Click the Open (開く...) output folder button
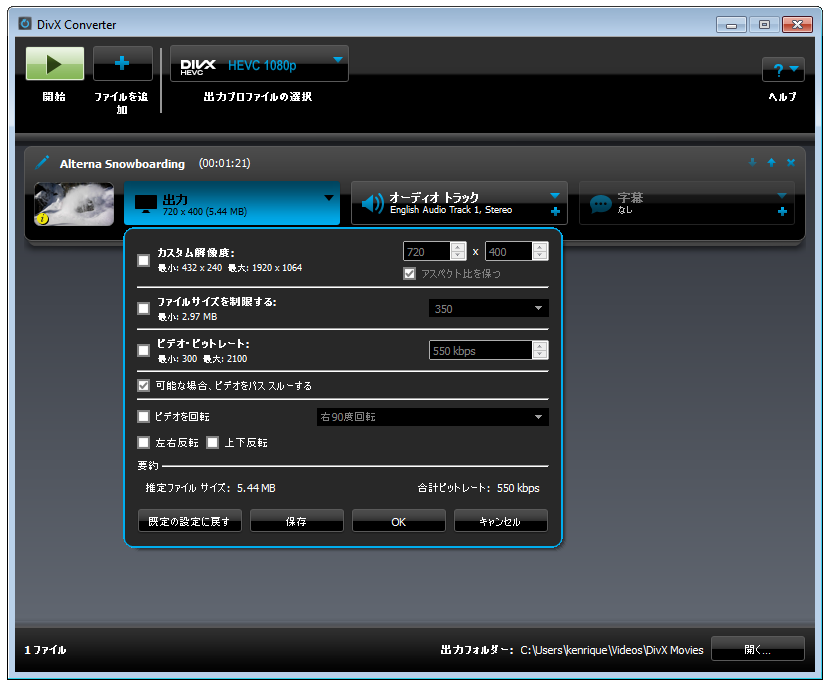This screenshot has height=690, width=834. click(757, 649)
